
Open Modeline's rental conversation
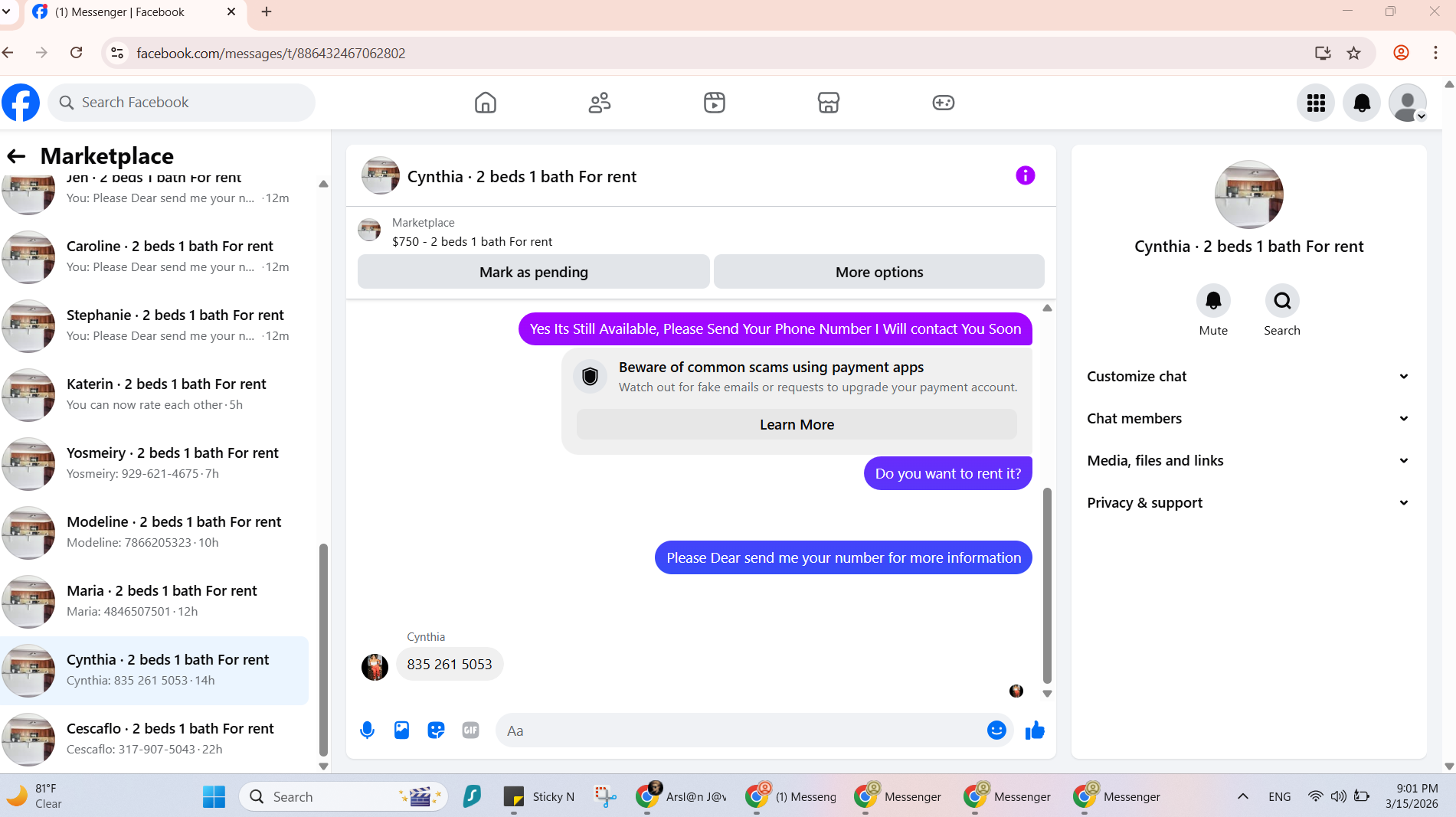155,533
